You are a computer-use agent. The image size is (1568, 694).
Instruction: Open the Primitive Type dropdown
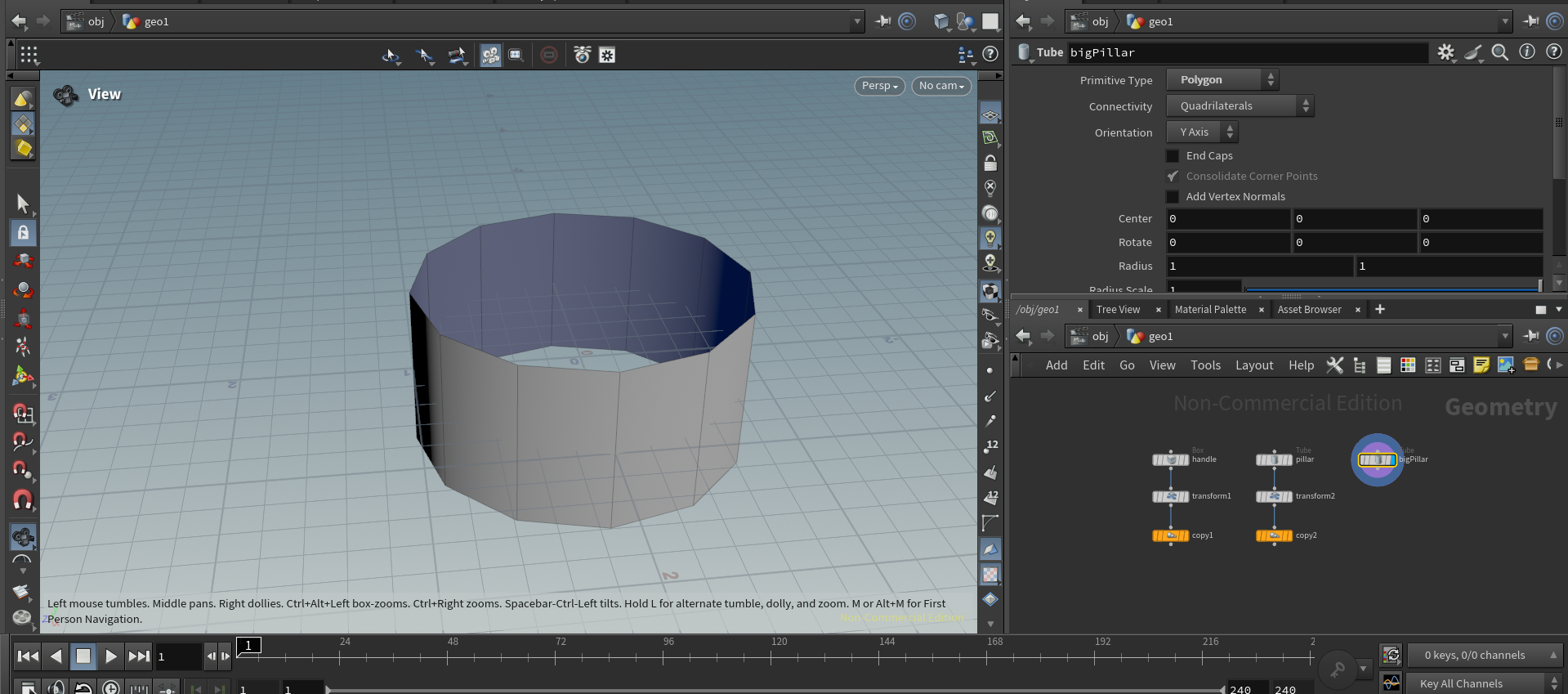point(1222,80)
